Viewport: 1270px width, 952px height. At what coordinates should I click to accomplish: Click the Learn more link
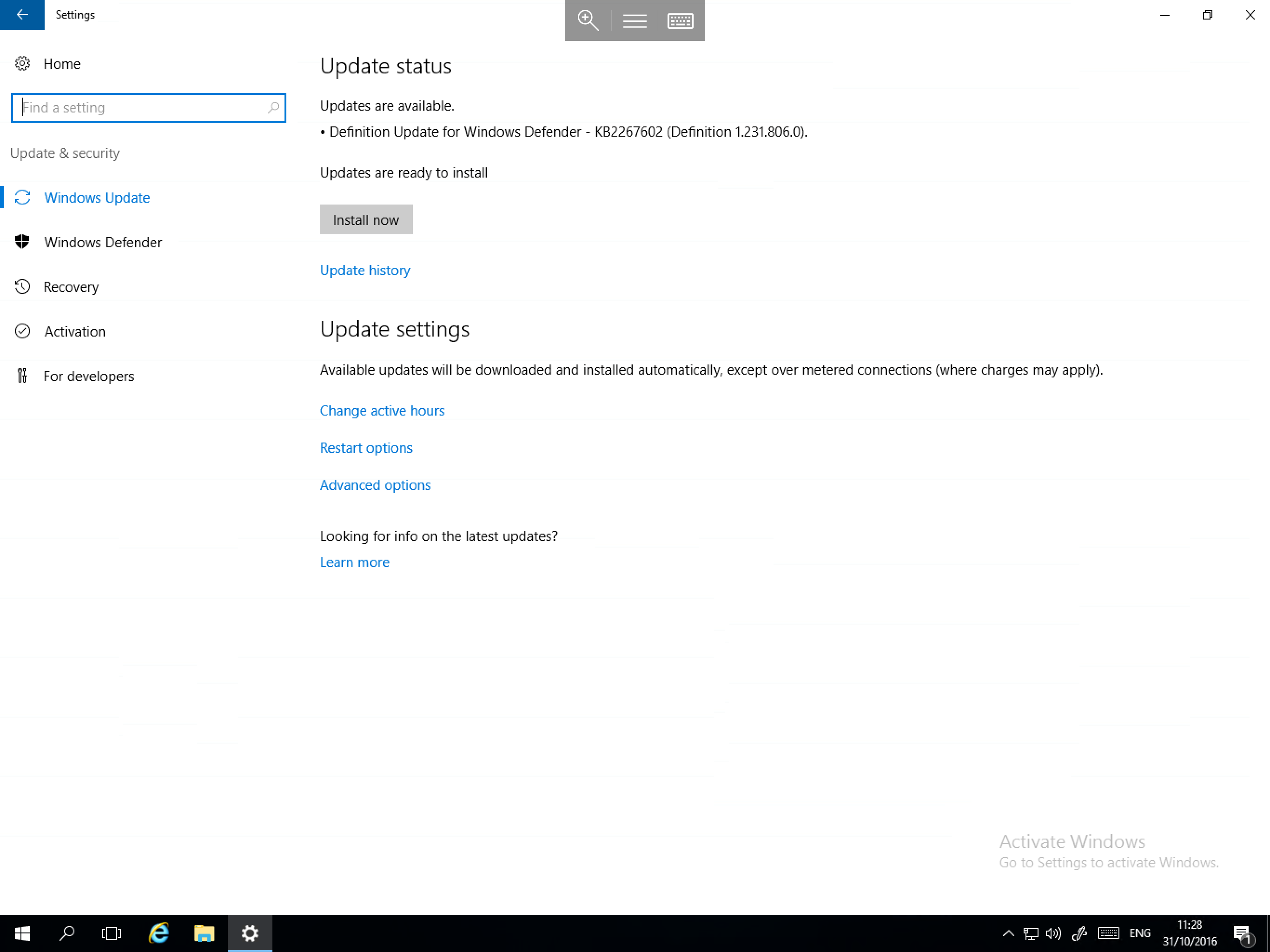click(x=354, y=562)
